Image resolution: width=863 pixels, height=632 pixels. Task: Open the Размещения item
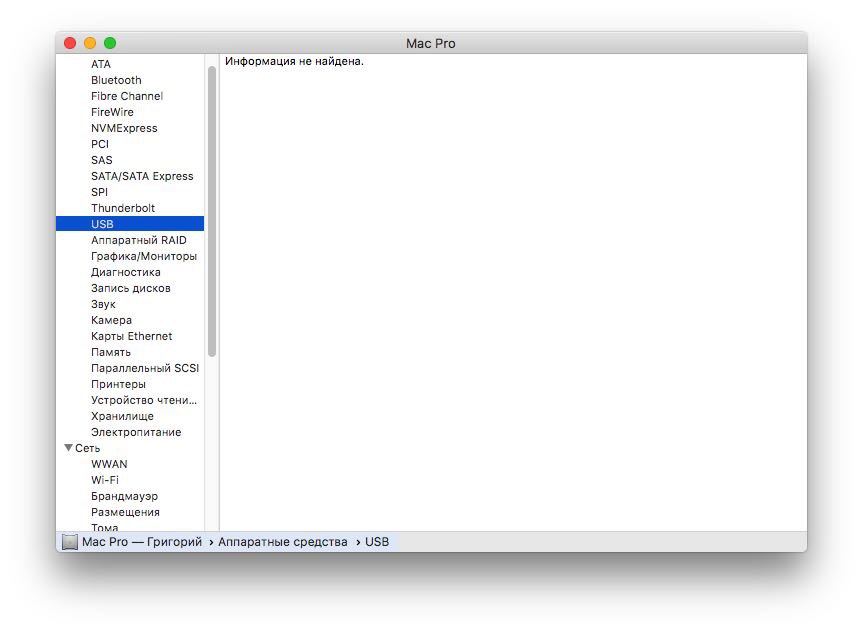[125, 512]
